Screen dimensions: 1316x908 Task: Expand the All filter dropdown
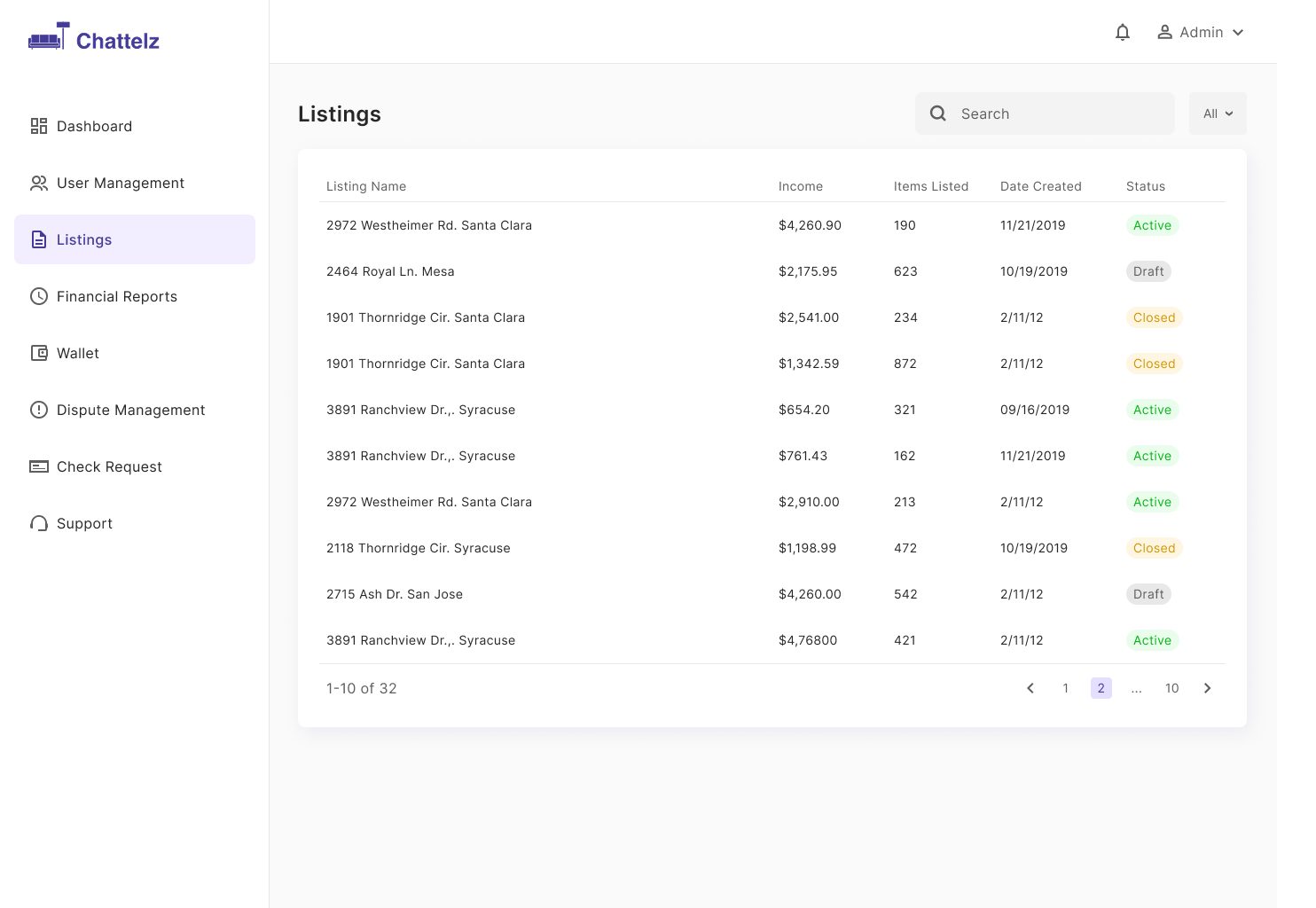1218,113
